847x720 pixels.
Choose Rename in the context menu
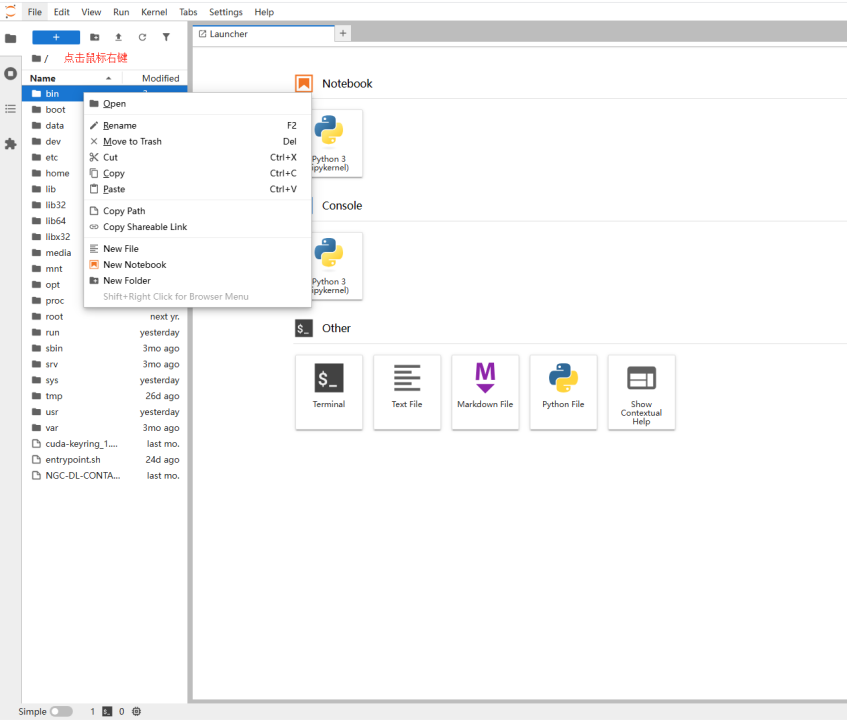tap(197, 125)
